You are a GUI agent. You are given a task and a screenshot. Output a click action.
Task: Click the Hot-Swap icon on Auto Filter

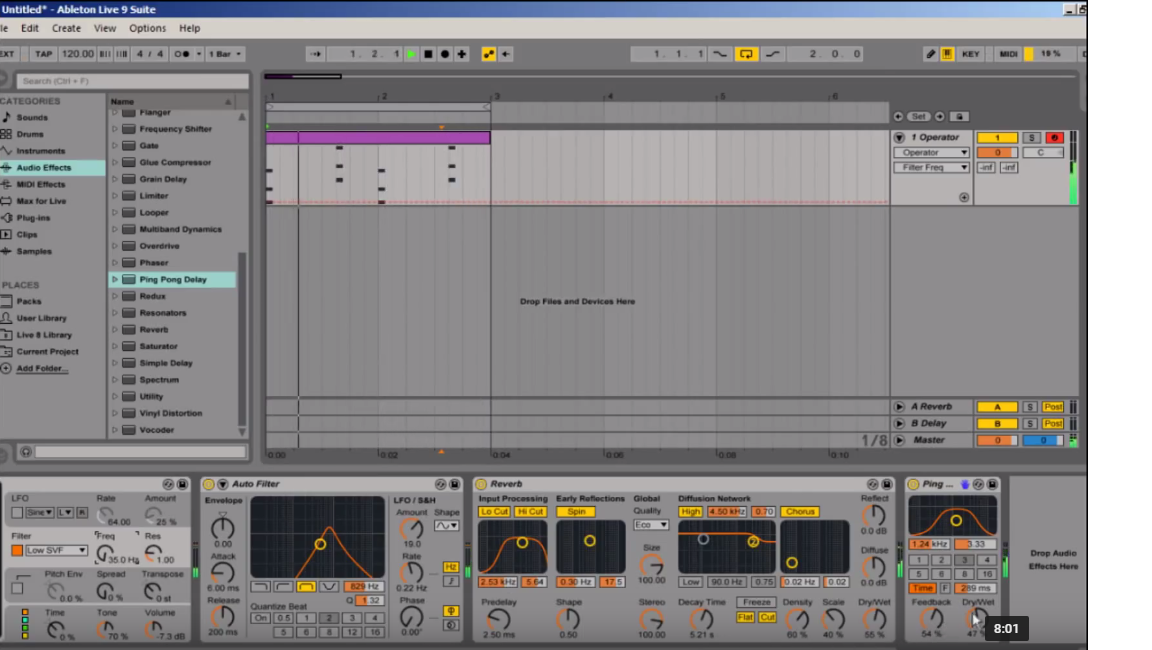440,484
